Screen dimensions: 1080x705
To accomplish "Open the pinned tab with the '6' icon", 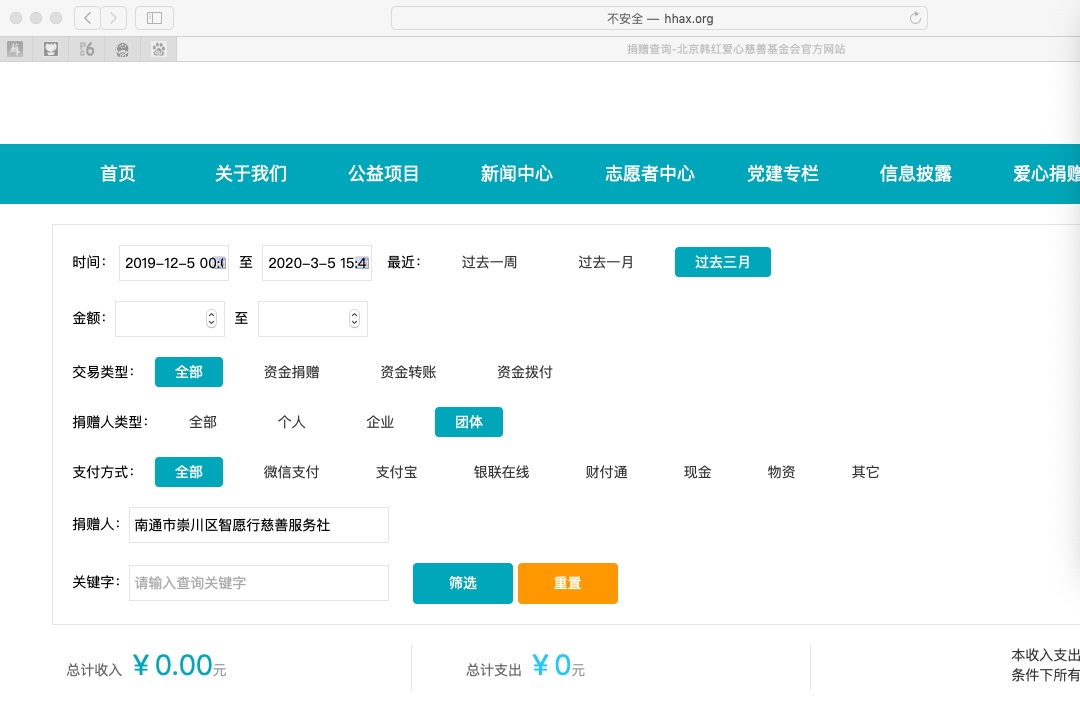I will click(x=87, y=49).
